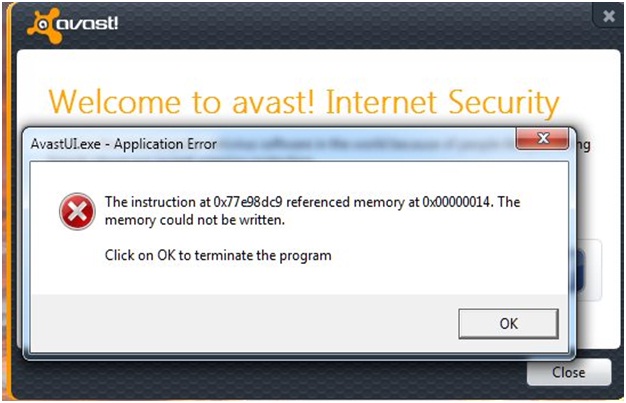Click the Welcome to avast! Internet Security heading

[x=304, y=103]
